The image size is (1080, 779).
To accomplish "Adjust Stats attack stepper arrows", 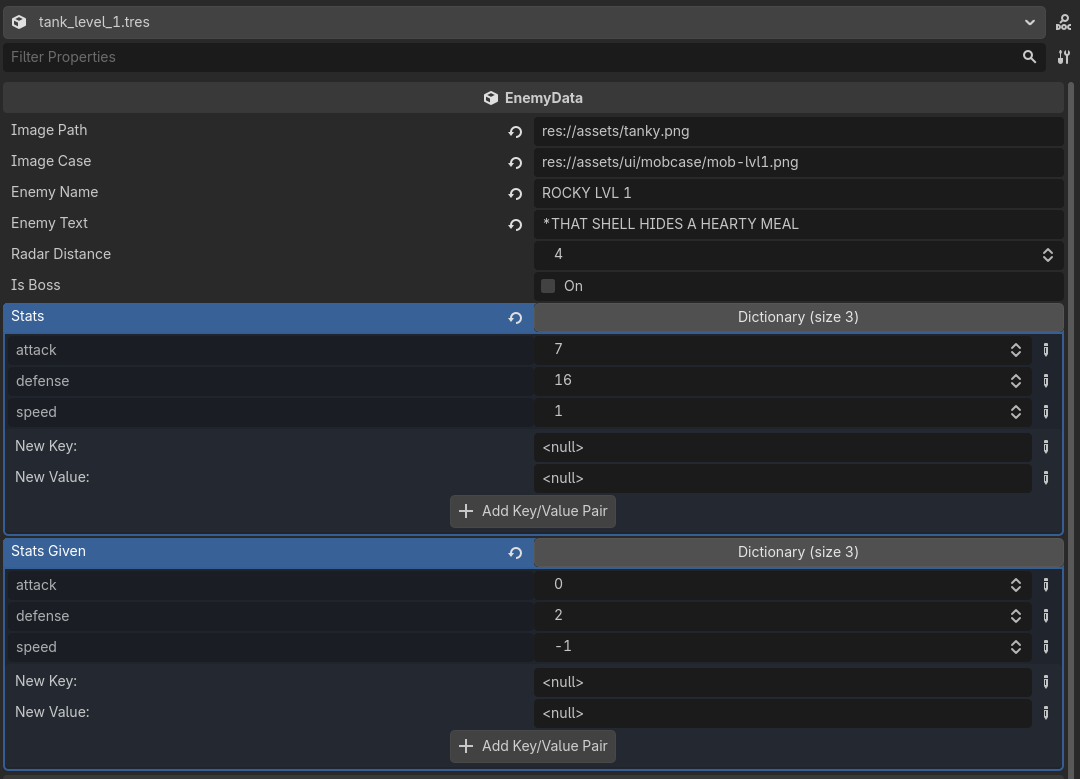I will click(1016, 350).
